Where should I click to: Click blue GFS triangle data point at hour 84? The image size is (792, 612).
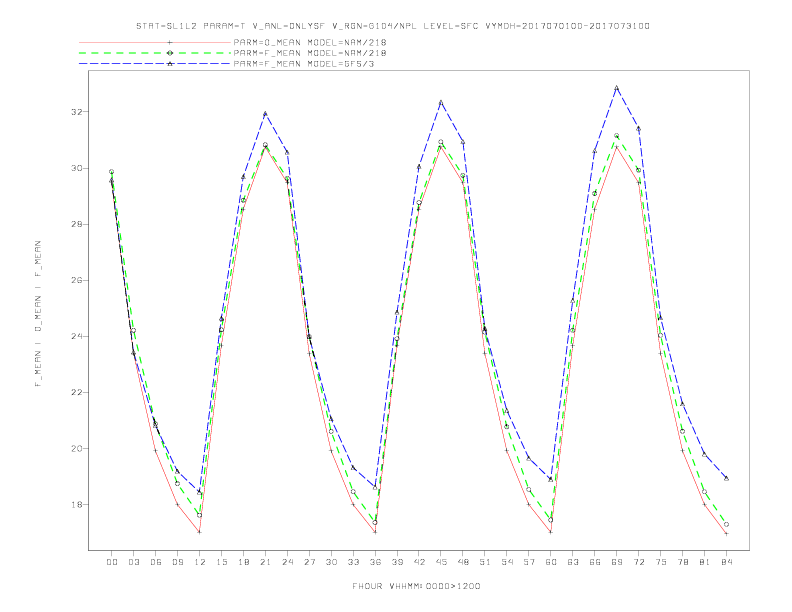pos(726,478)
